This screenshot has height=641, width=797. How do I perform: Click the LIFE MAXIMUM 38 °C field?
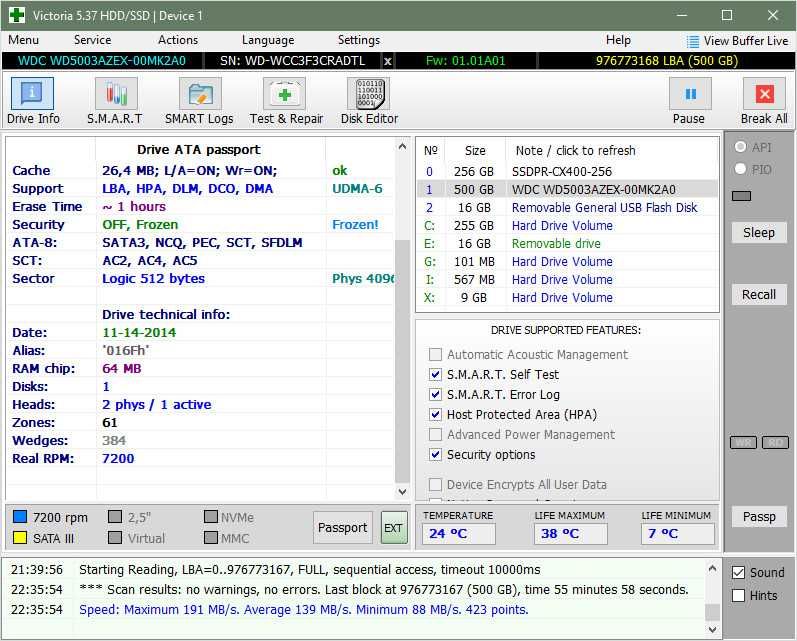[x=570, y=534]
